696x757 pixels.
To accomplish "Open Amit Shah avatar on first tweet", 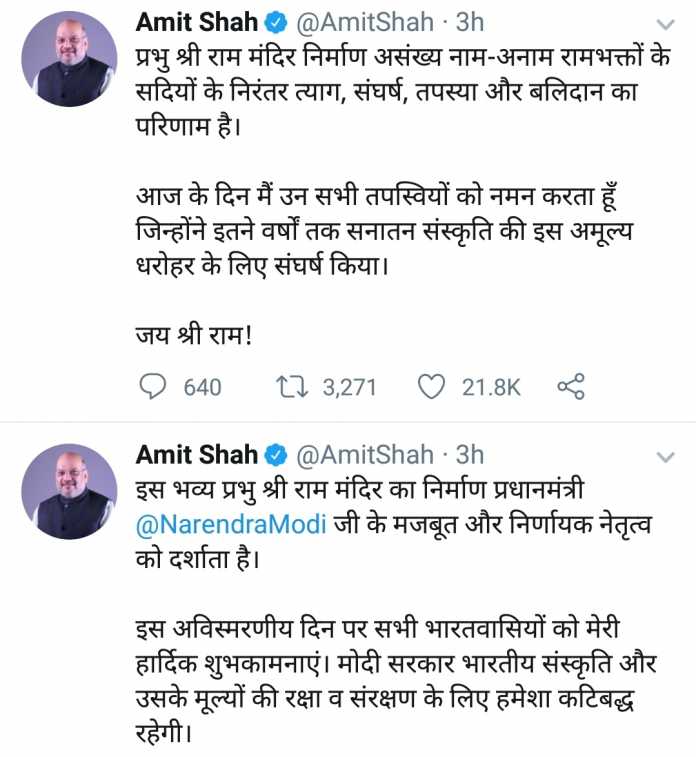I will [70, 59].
